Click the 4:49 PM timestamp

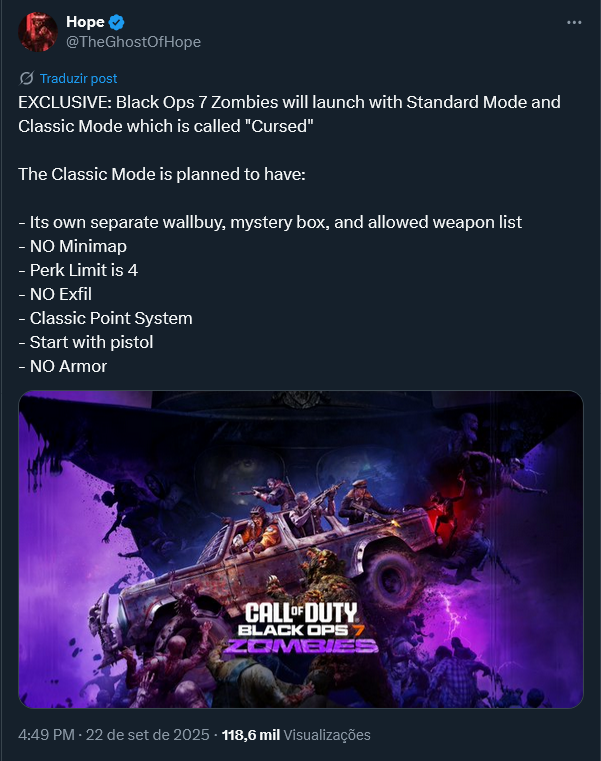click(47, 735)
